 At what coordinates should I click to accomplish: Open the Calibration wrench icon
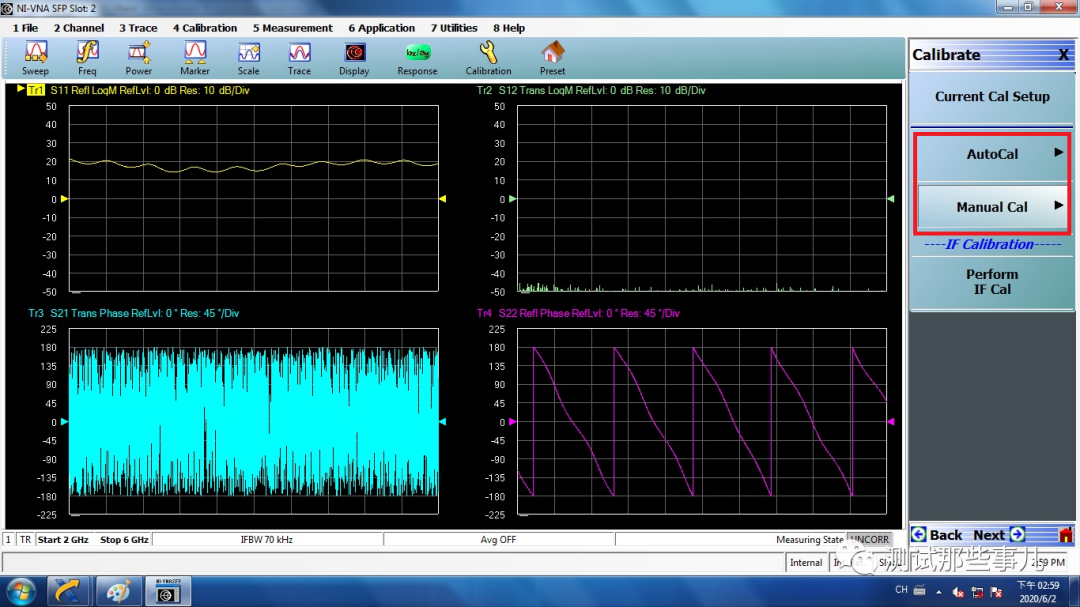click(488, 58)
